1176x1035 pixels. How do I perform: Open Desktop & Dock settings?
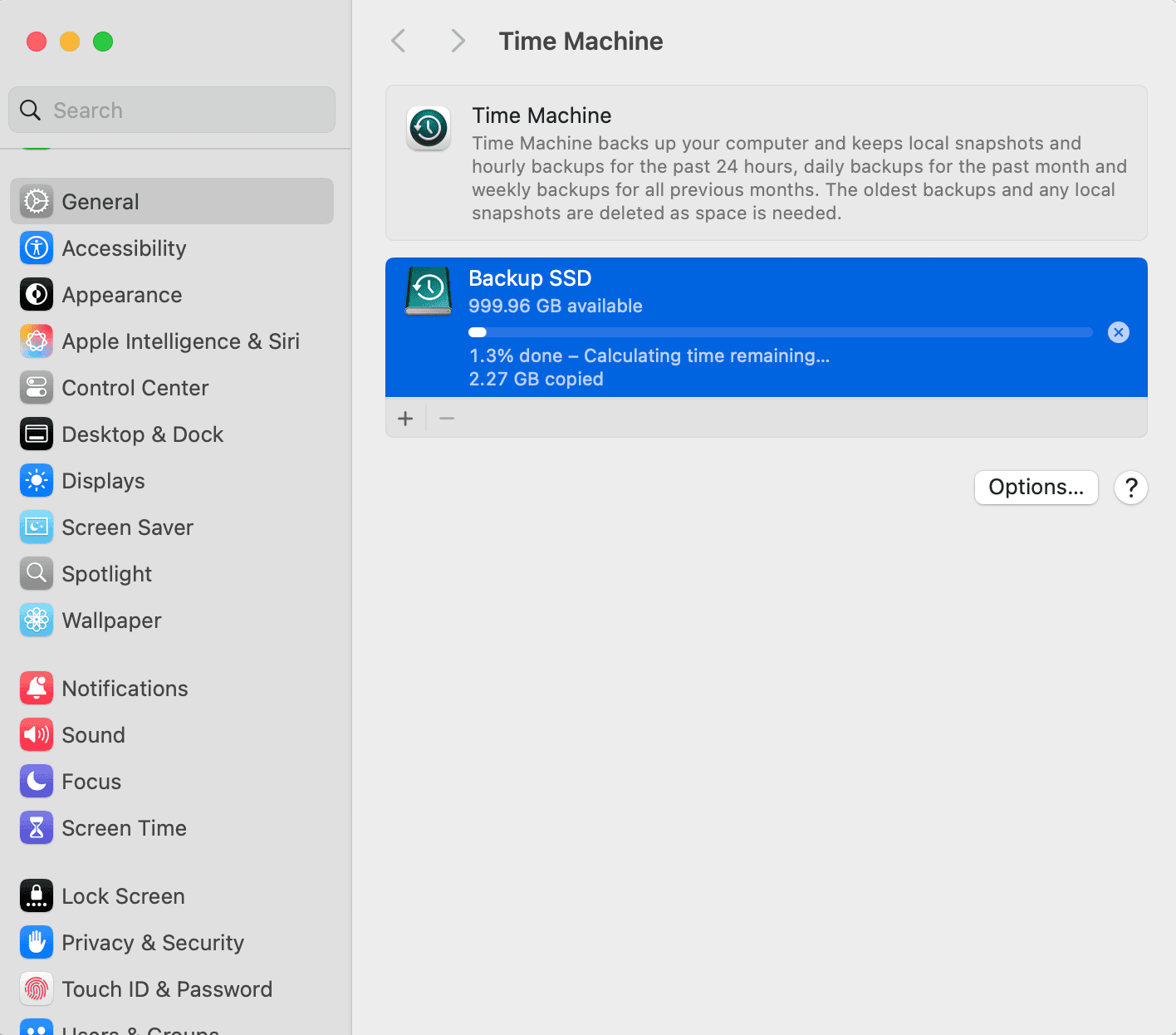coord(172,434)
